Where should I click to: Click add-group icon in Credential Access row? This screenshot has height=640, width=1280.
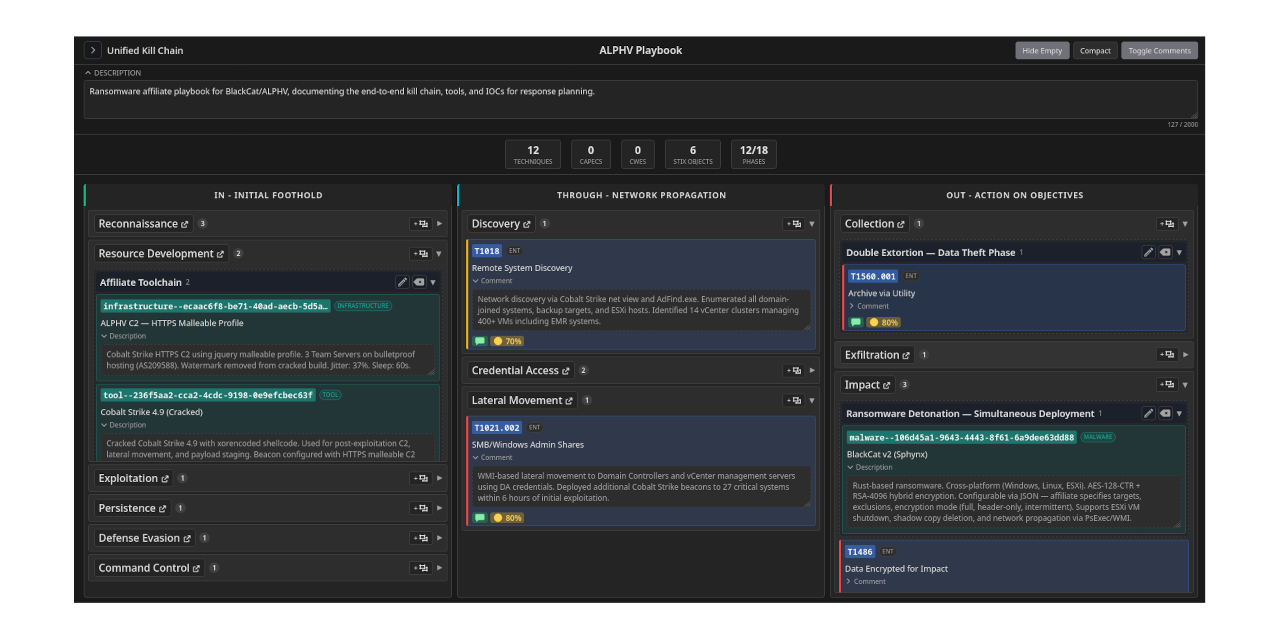pyautogui.click(x=793, y=371)
